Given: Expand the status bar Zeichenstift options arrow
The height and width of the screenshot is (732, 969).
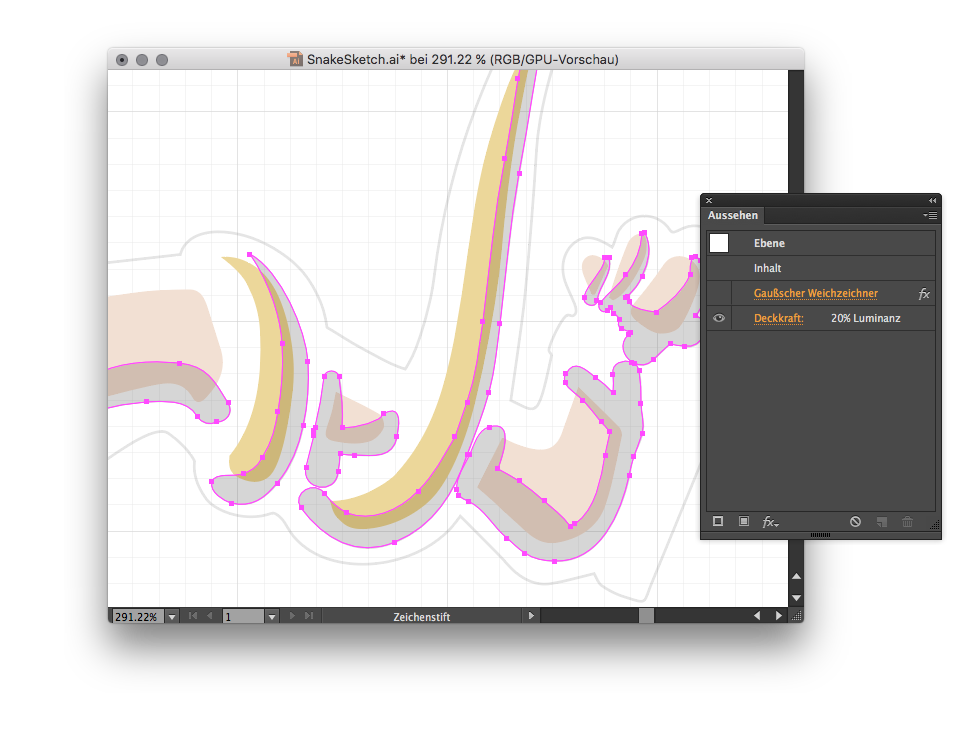Looking at the screenshot, I should 531,617.
